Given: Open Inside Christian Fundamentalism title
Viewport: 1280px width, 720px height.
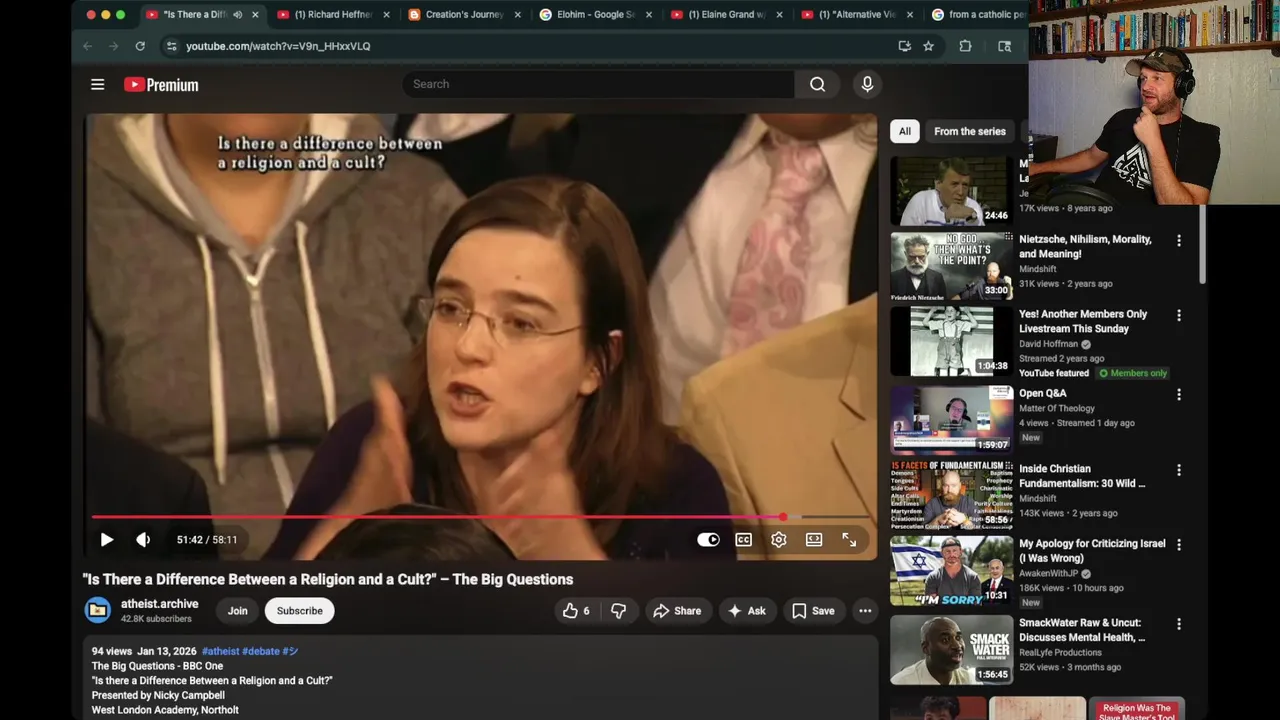Looking at the screenshot, I should pos(1082,476).
